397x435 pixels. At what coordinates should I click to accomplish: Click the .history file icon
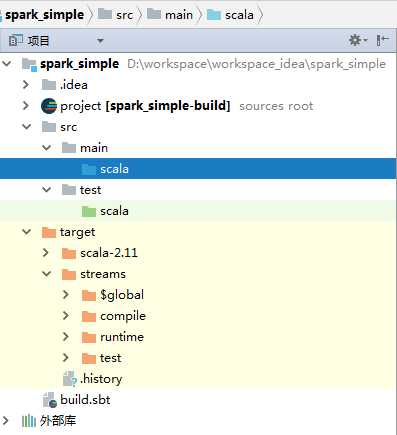(70, 379)
